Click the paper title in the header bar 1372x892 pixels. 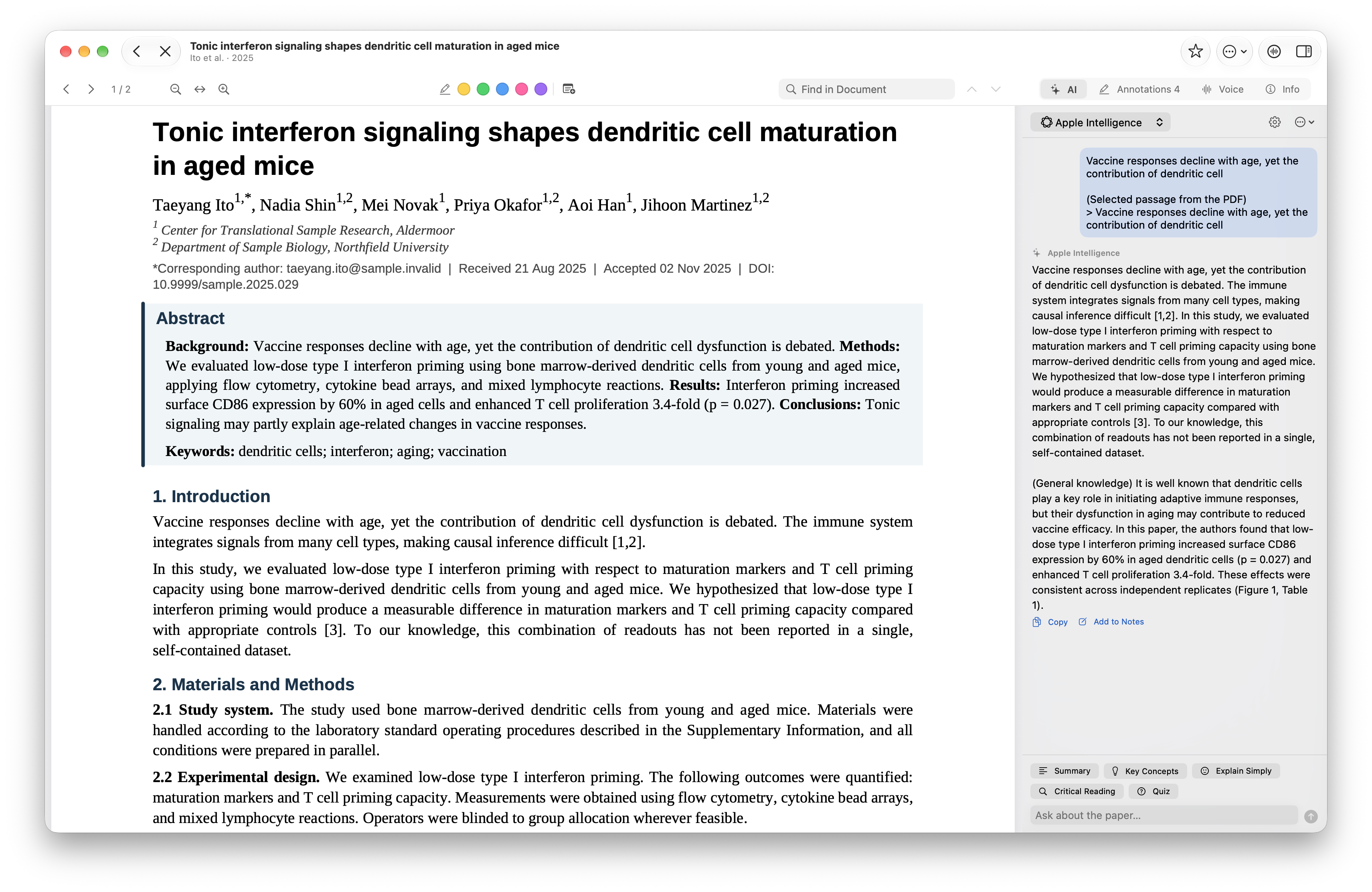click(374, 46)
